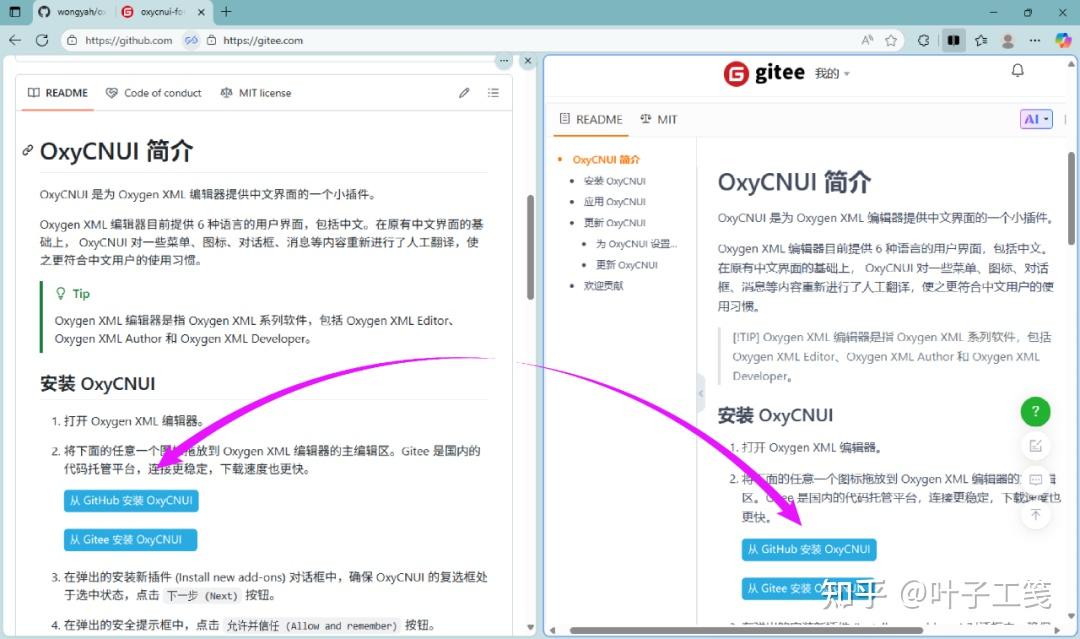Select README tab in Gitee pane
The image size is (1080, 639).
tap(591, 119)
